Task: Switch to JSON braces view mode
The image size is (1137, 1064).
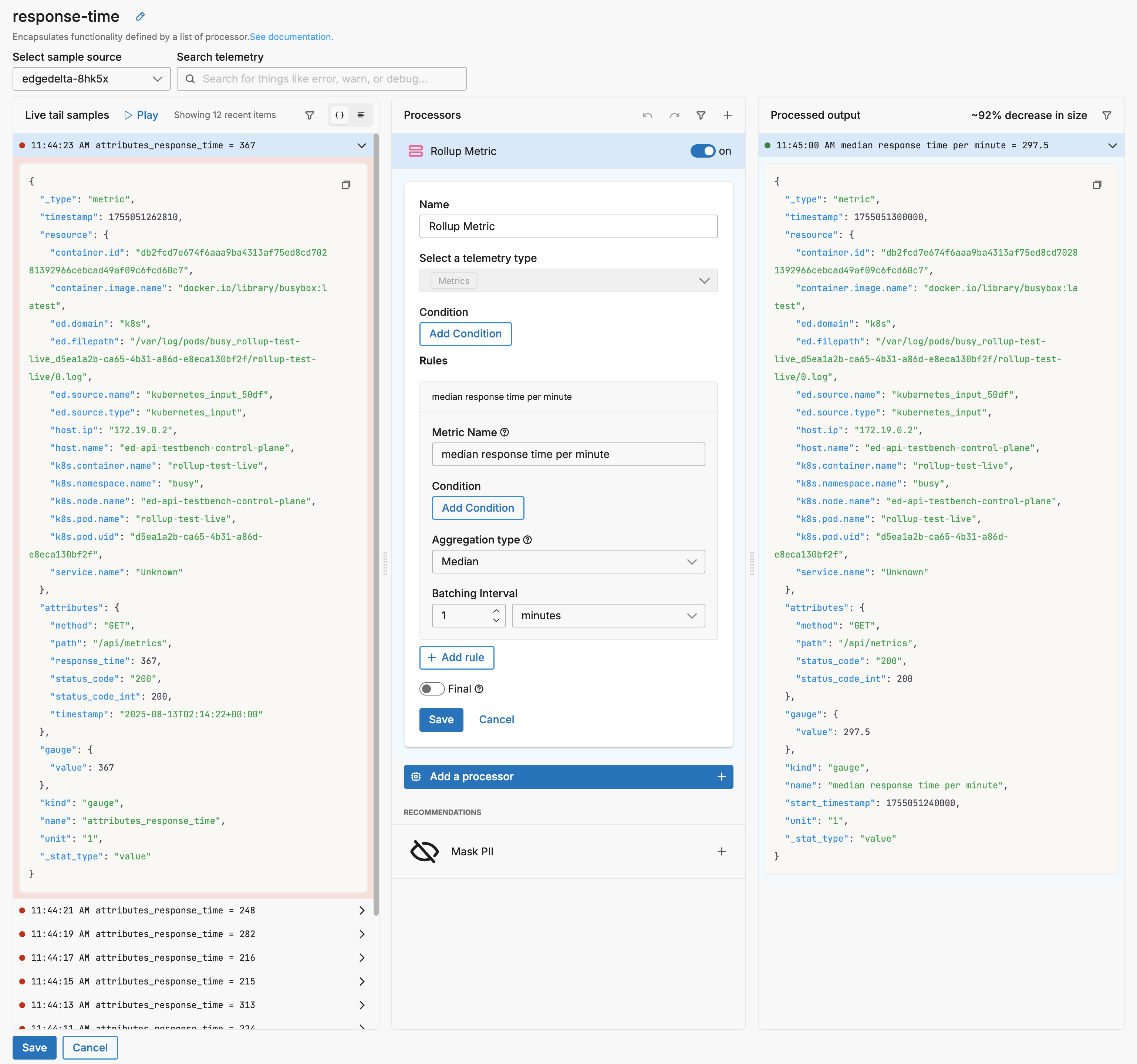Action: point(339,115)
